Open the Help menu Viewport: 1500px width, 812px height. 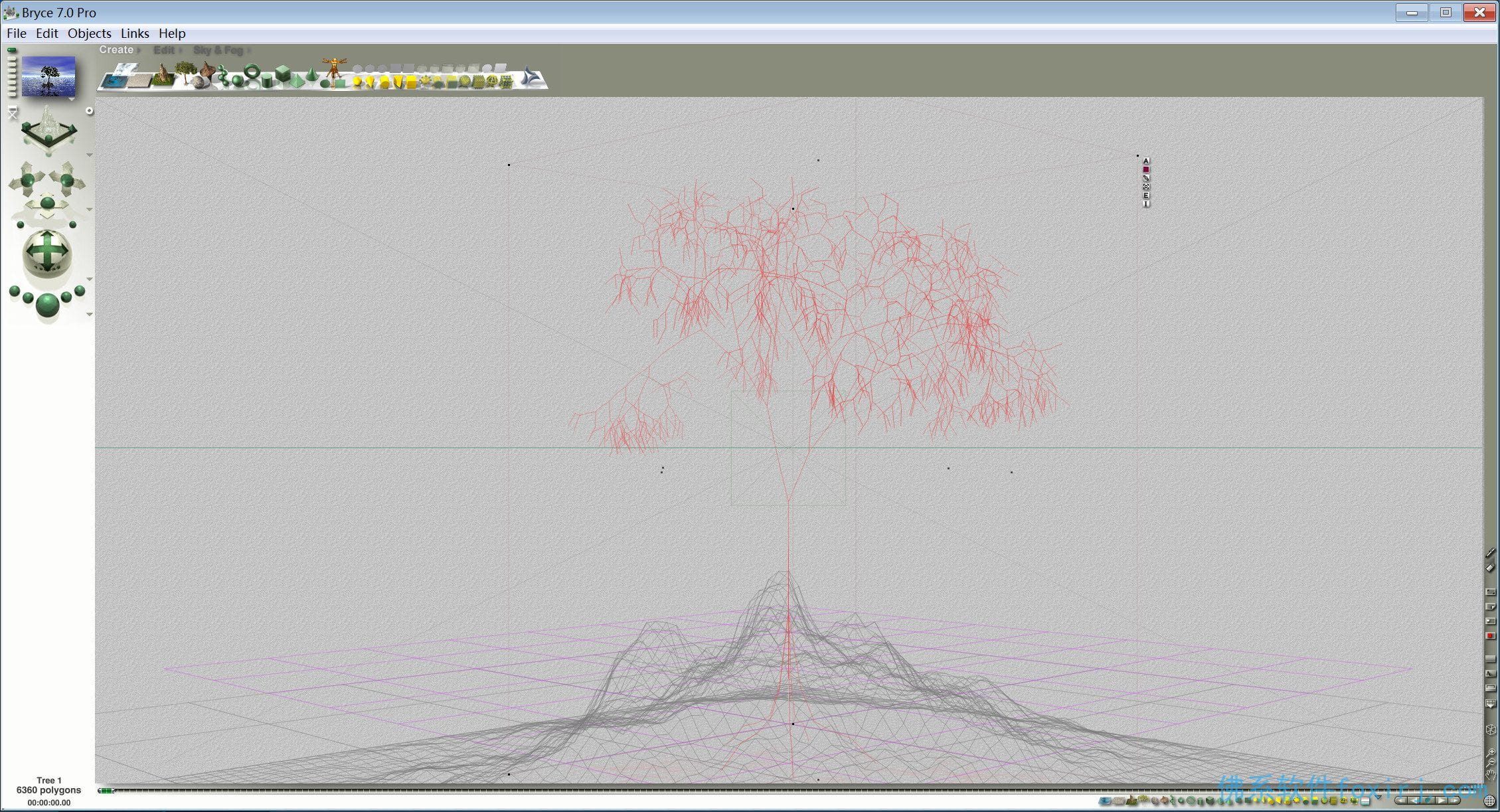point(172,33)
